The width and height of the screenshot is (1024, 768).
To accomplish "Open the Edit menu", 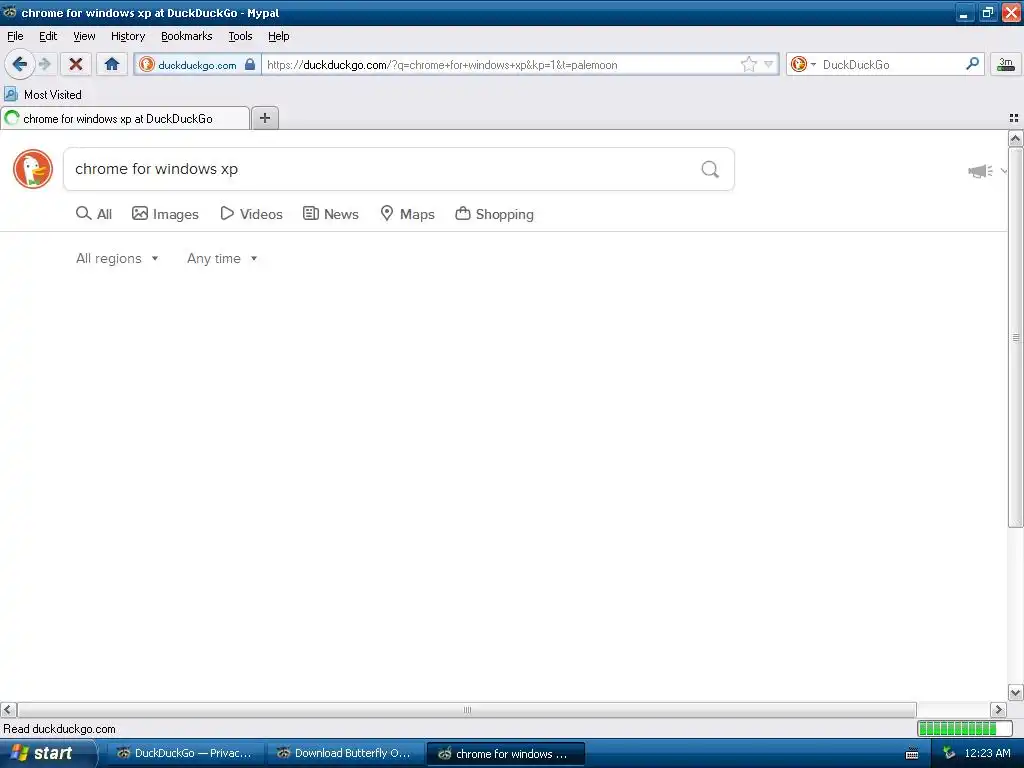I will [x=48, y=36].
